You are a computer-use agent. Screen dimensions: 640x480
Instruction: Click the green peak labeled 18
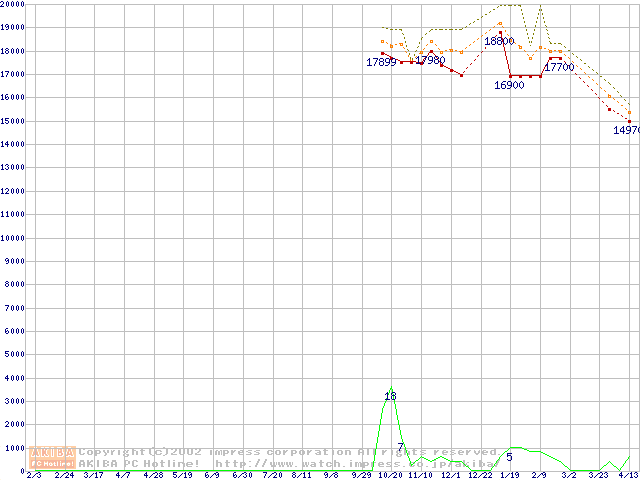coord(390,396)
